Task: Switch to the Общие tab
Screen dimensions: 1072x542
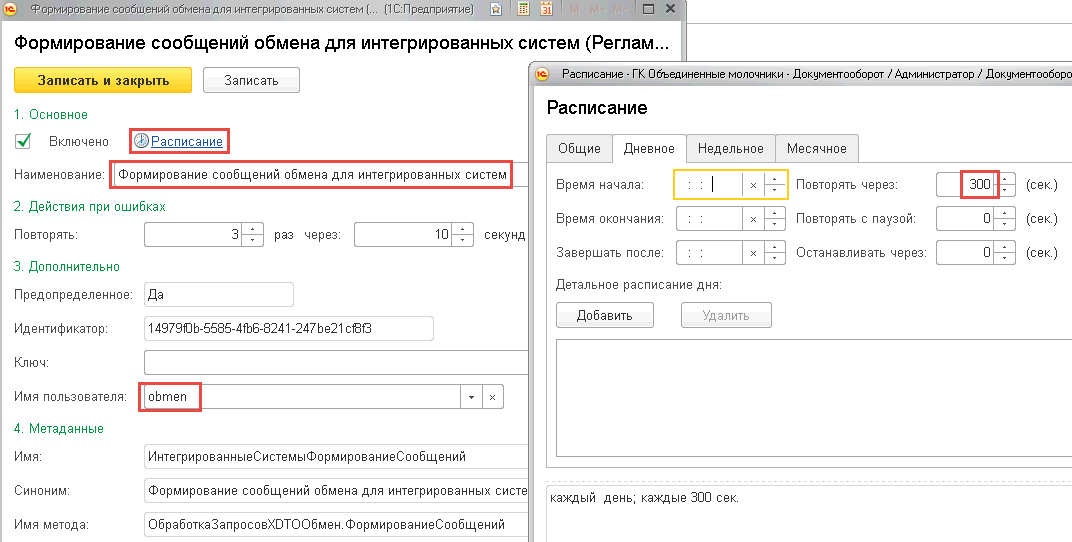Action: point(579,148)
